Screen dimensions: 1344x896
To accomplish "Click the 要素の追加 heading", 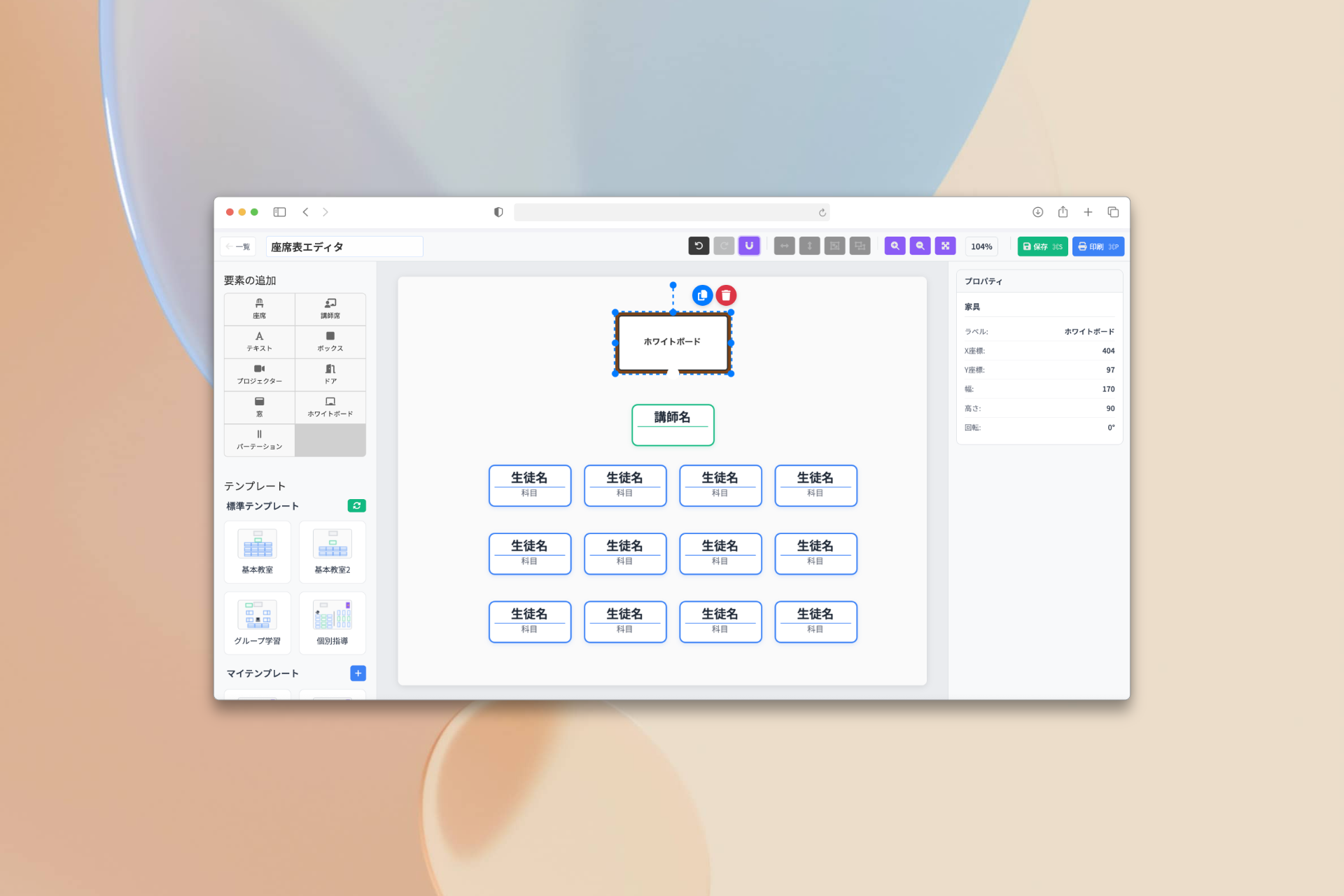I will [x=250, y=280].
